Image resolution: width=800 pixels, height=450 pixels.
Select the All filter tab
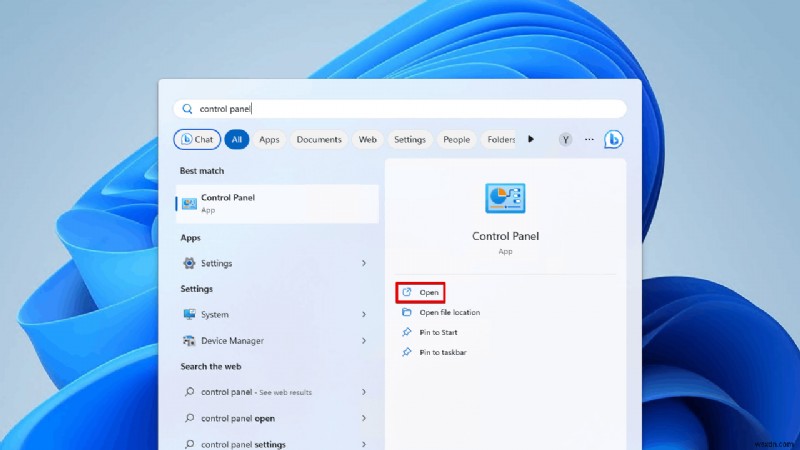[x=237, y=139]
